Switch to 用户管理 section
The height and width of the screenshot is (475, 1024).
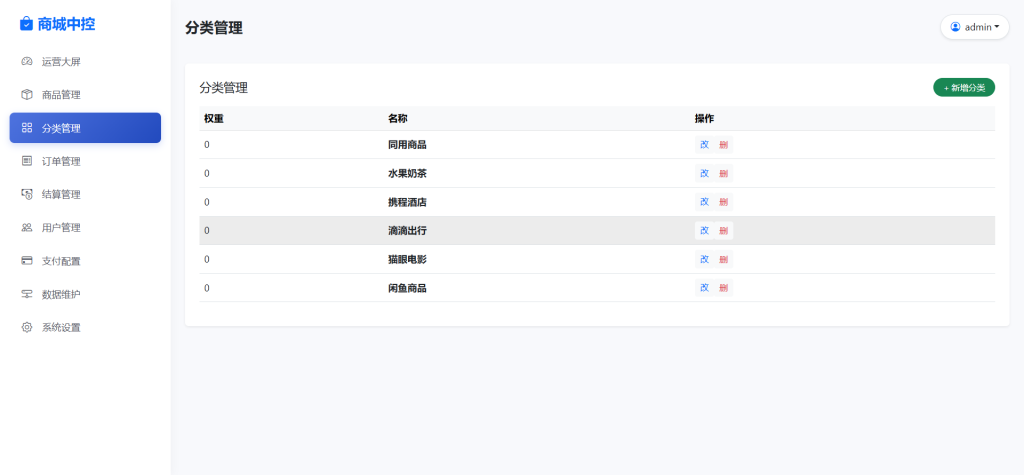(85, 227)
